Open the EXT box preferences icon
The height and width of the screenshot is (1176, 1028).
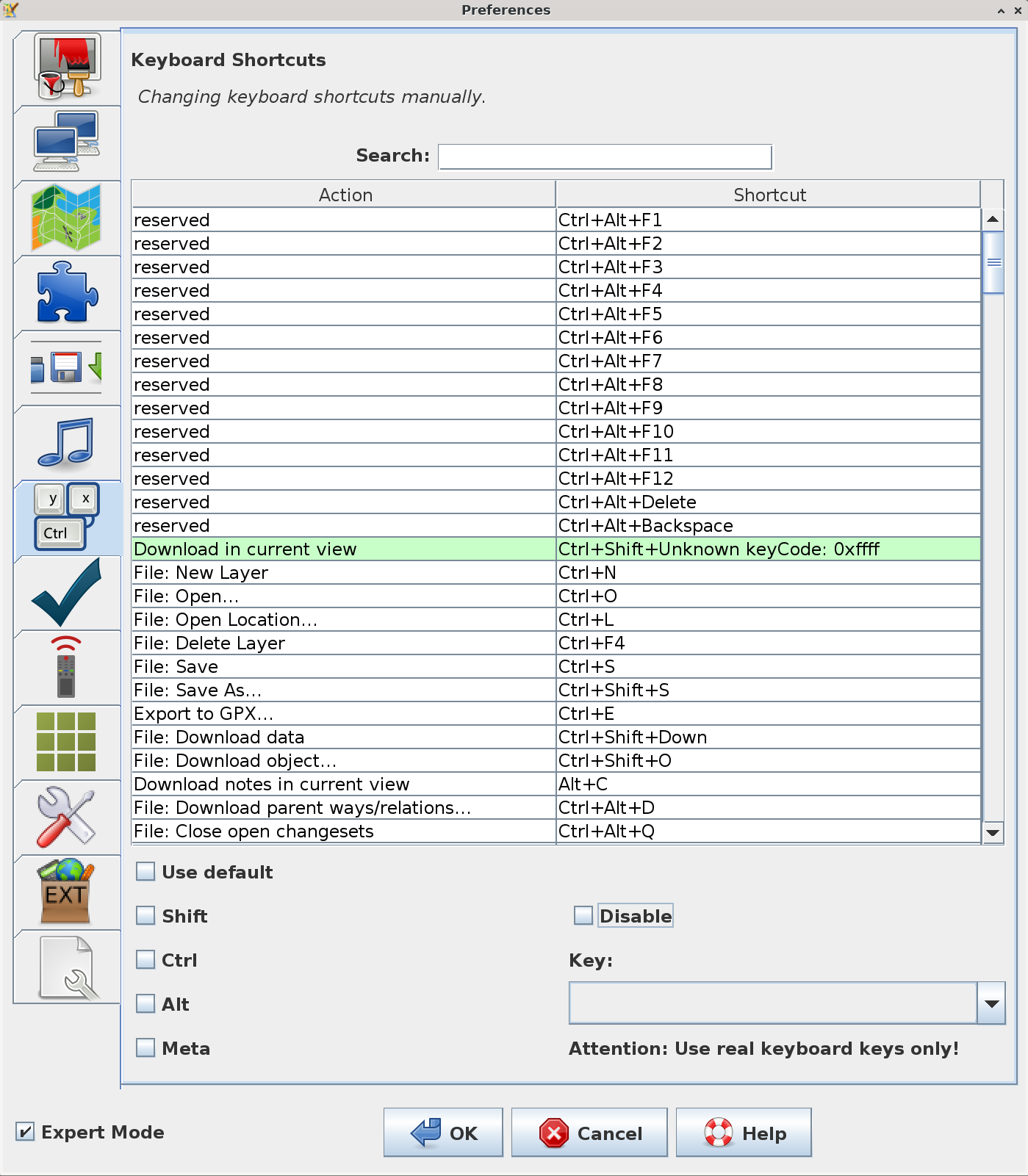click(67, 892)
